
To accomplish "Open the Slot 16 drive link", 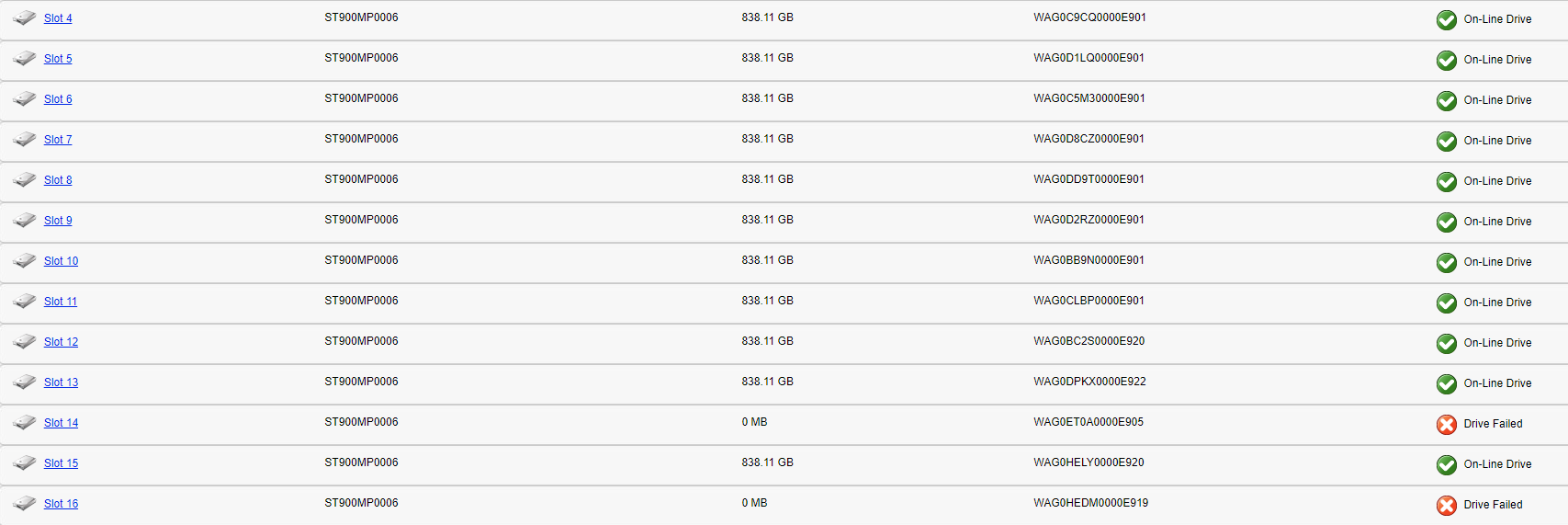I will 61,504.
